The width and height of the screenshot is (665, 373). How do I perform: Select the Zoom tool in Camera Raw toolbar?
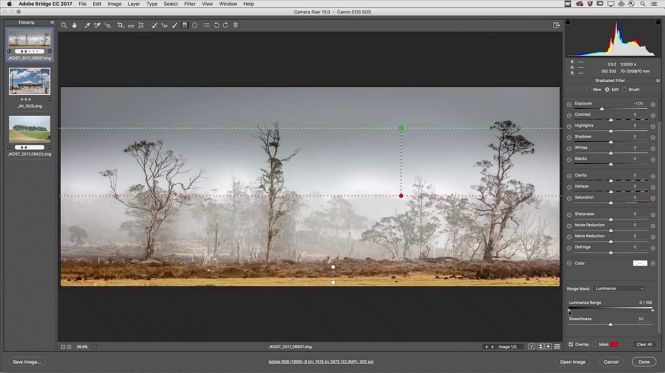pyautogui.click(x=64, y=25)
